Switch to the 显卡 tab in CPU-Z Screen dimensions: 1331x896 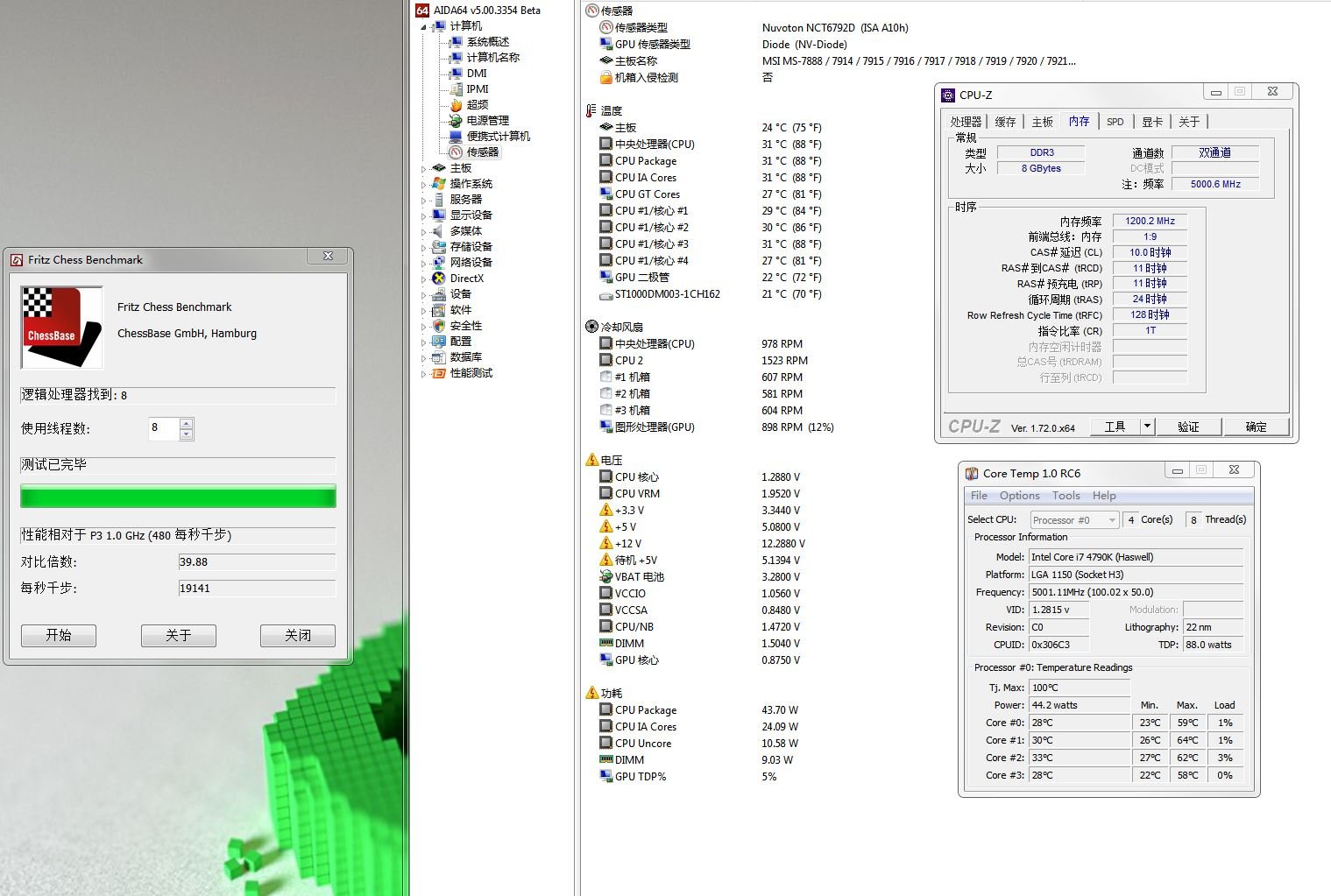(x=1152, y=122)
